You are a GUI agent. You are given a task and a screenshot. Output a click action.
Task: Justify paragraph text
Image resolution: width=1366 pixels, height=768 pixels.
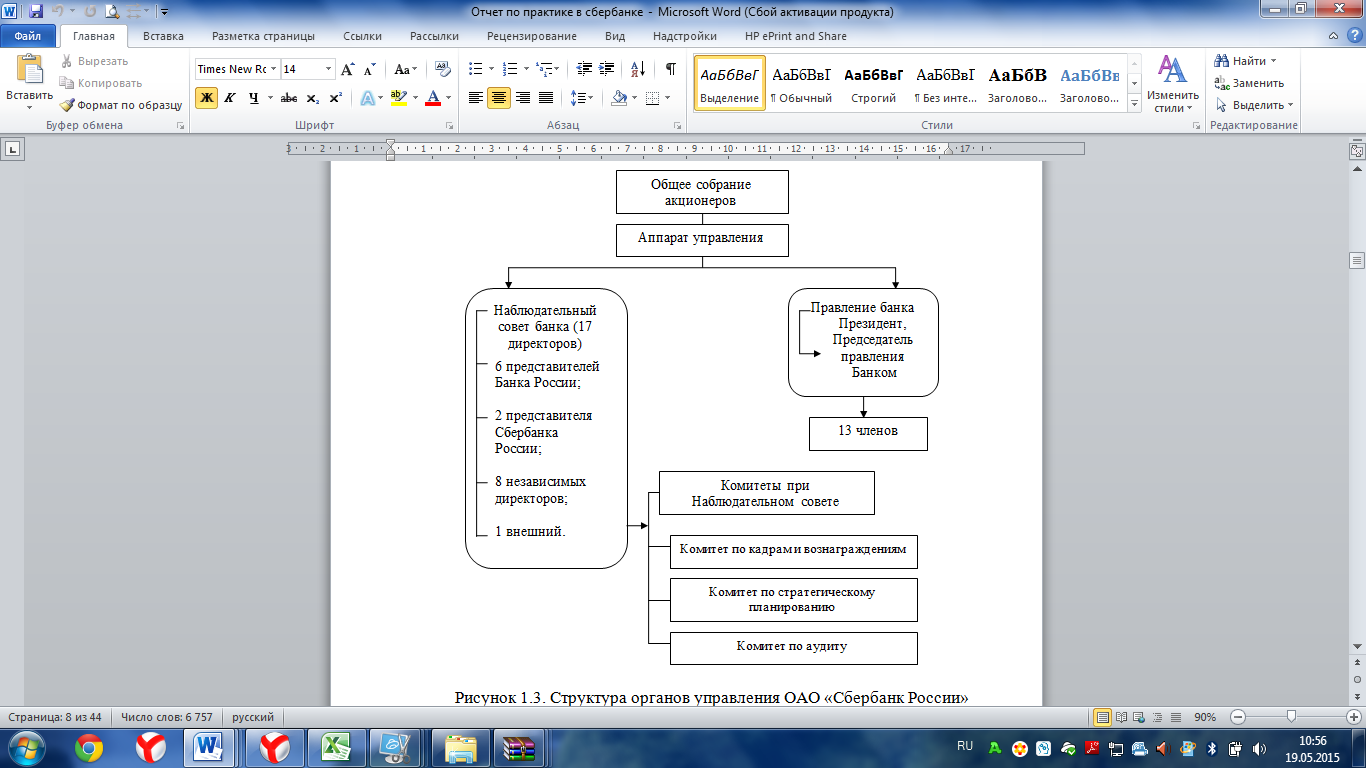pos(546,98)
